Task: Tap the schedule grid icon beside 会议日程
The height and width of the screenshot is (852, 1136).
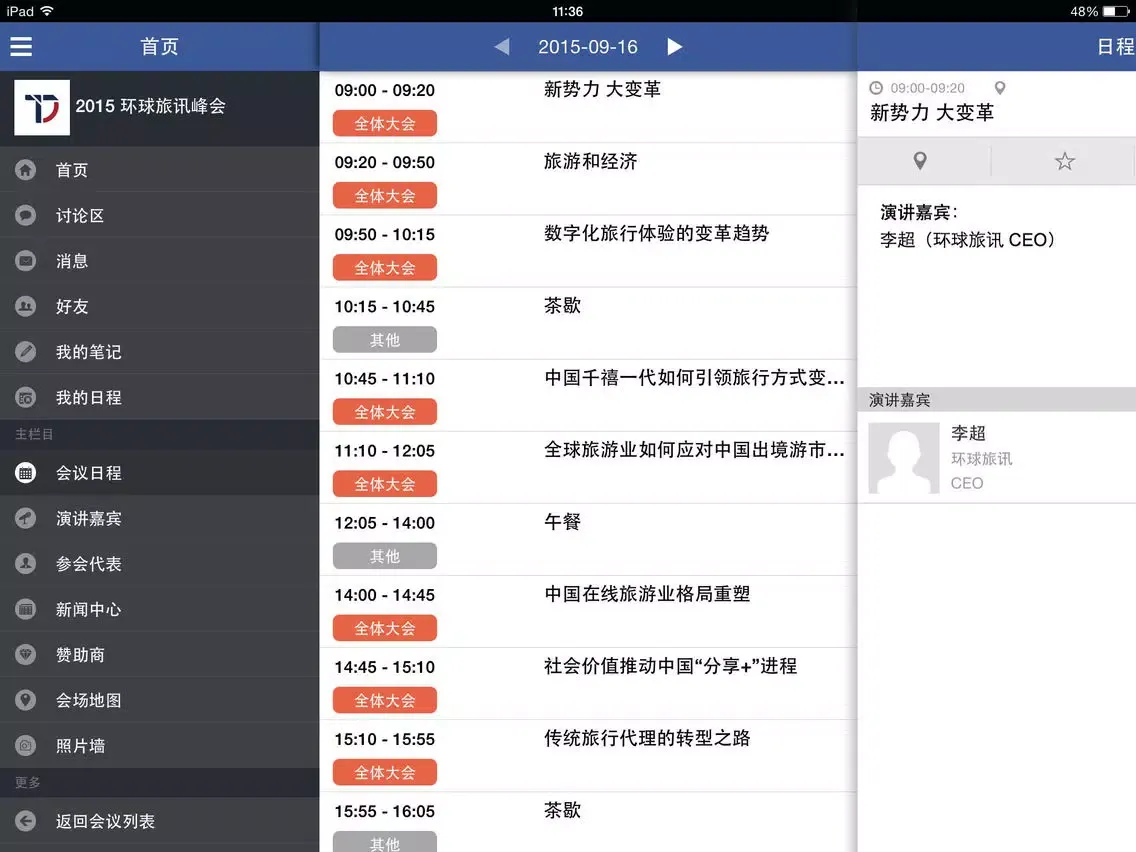Action: tap(25, 473)
